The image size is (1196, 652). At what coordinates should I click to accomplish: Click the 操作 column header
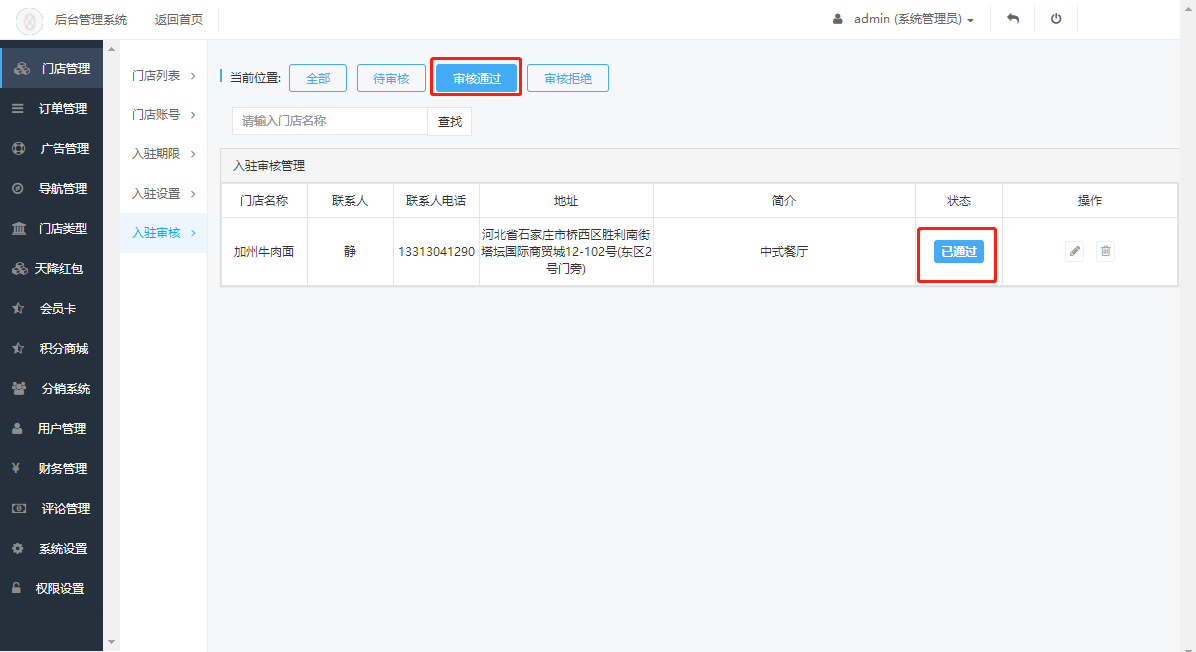1090,201
